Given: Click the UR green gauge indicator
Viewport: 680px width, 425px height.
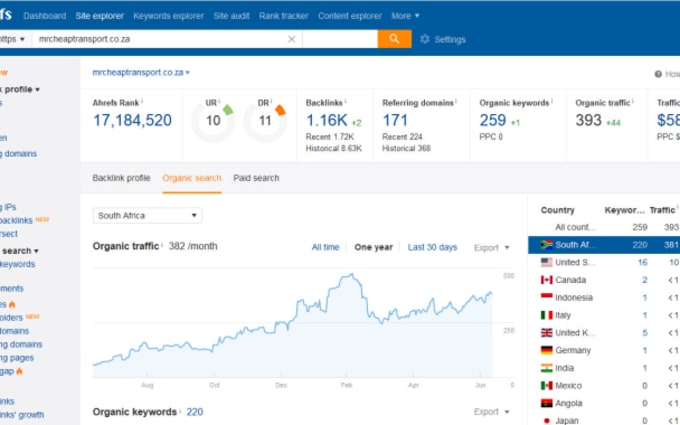Looking at the screenshot, I should coord(228,110).
